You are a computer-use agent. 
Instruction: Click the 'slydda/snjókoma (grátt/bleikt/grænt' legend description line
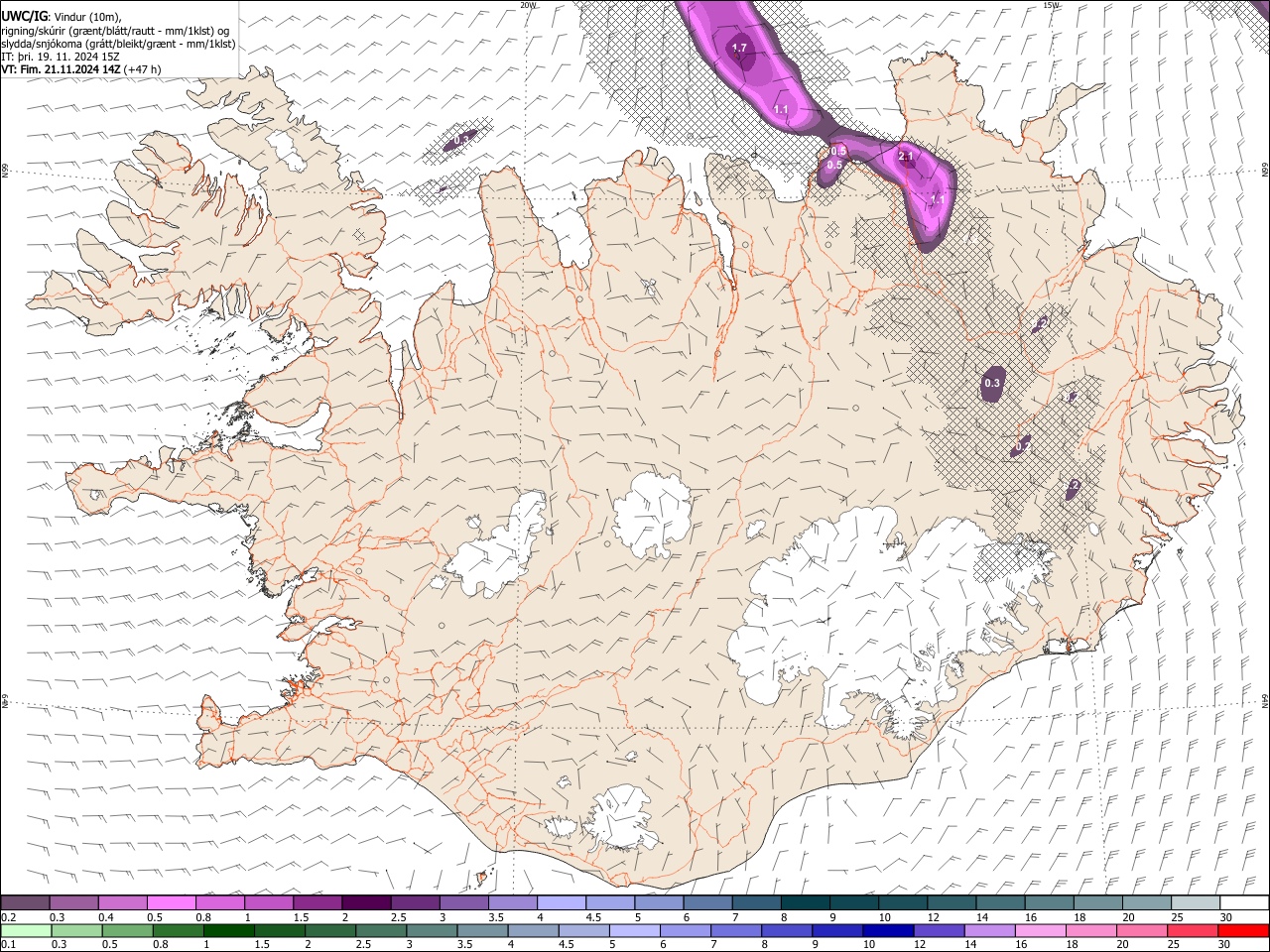coord(118,44)
